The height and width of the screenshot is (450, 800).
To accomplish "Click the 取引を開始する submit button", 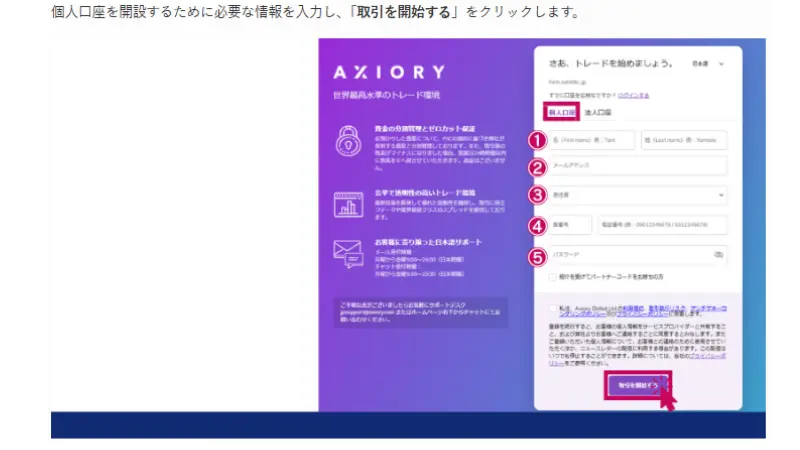I will (x=637, y=385).
